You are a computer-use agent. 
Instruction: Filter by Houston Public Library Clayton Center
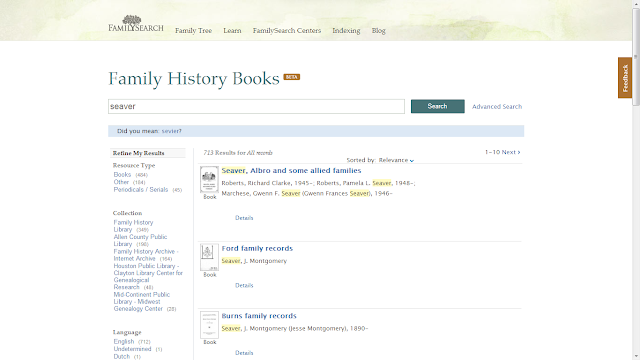[148, 276]
